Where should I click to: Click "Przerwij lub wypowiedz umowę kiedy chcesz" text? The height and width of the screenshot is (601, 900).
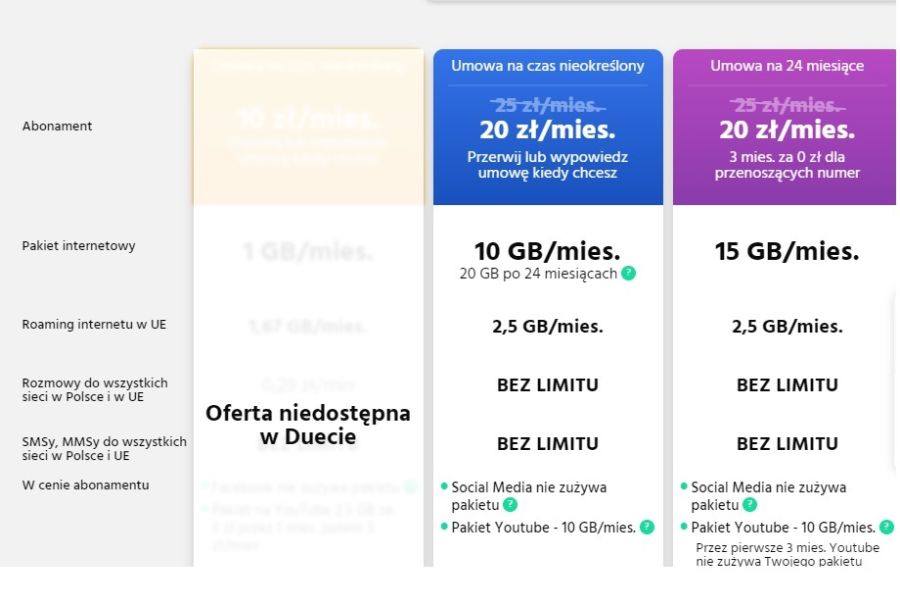click(548, 165)
